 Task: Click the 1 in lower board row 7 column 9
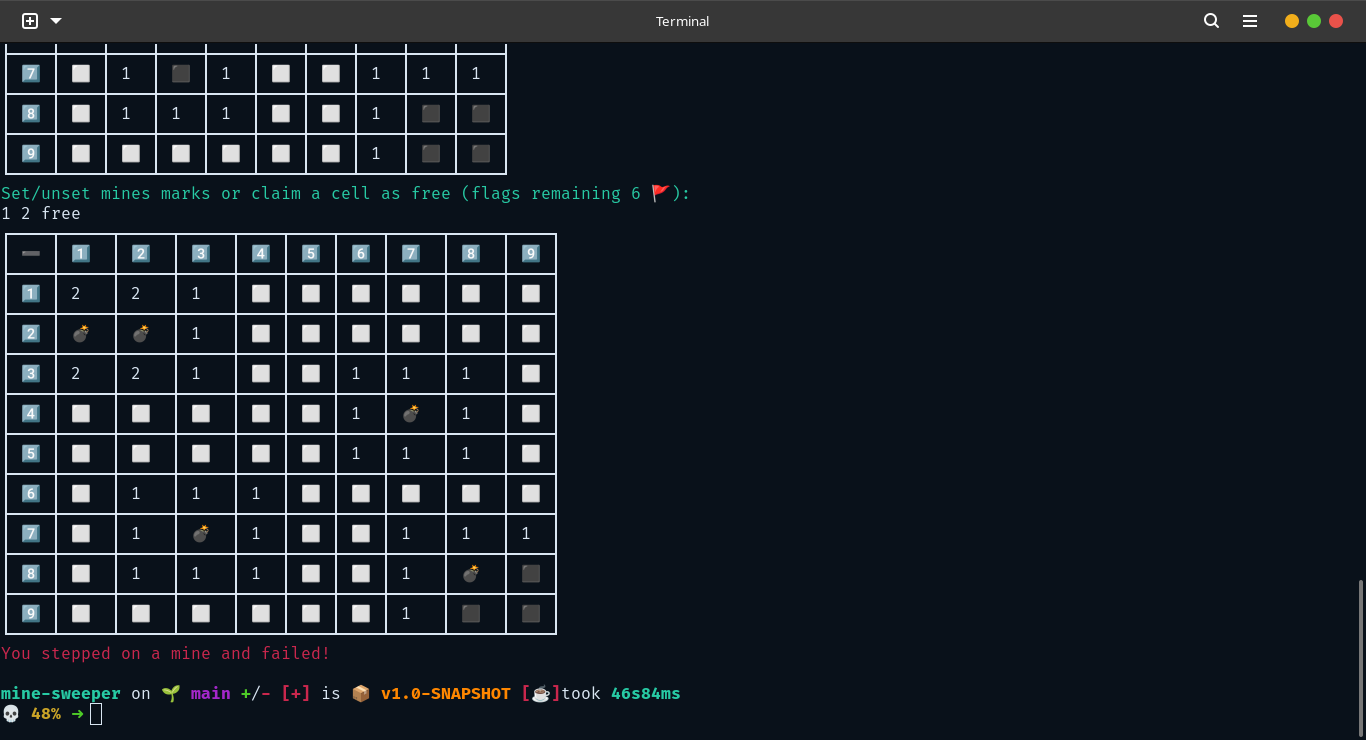[x=526, y=533]
